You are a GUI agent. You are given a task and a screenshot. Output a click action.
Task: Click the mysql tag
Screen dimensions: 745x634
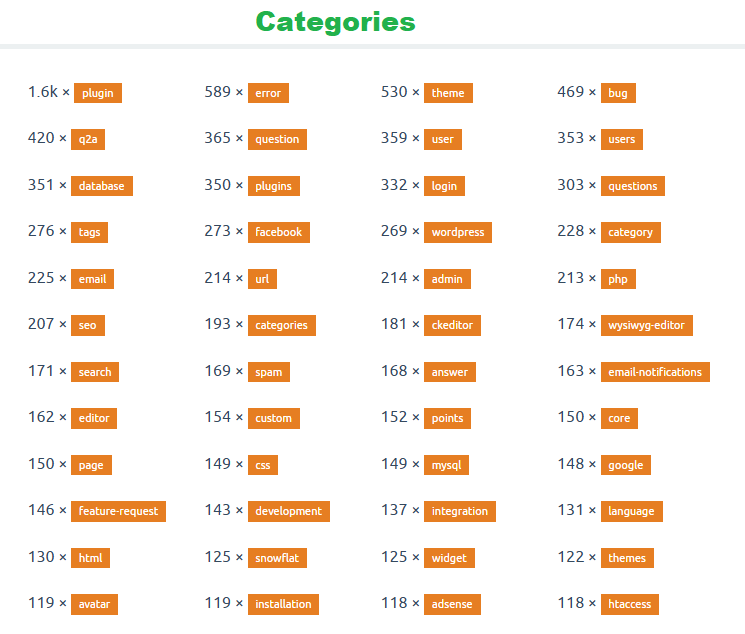tap(446, 465)
